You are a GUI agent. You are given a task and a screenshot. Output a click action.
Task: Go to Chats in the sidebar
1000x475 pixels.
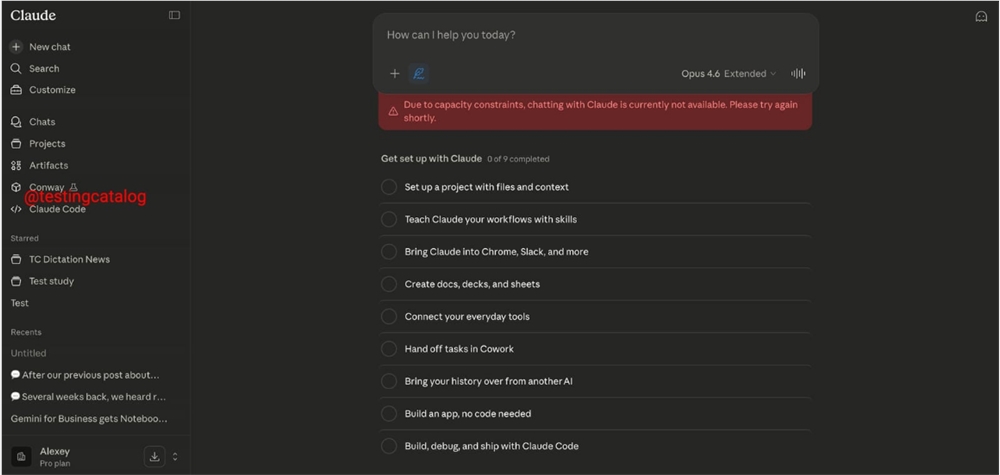(42, 122)
